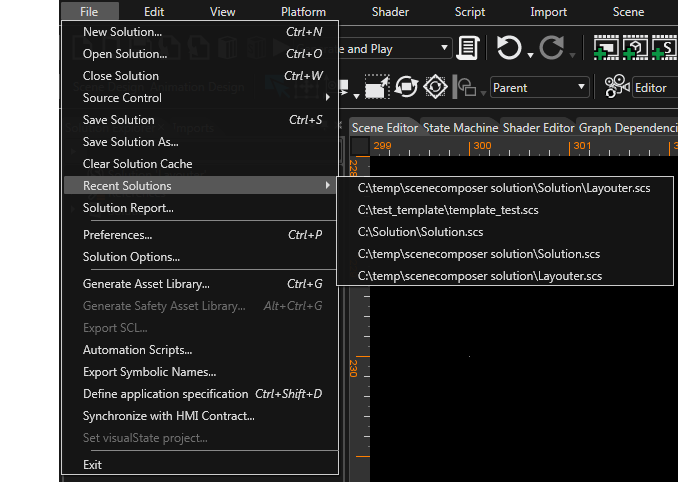Switch to the State Machine tab
This screenshot has width=680, height=483.
(x=460, y=127)
